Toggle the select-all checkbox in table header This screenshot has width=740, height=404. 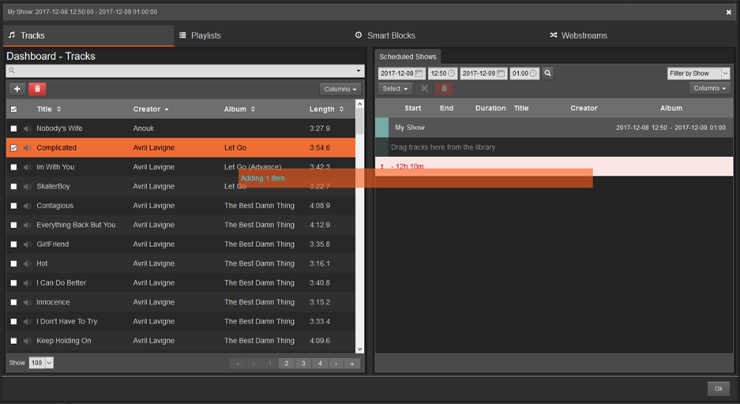click(13, 109)
